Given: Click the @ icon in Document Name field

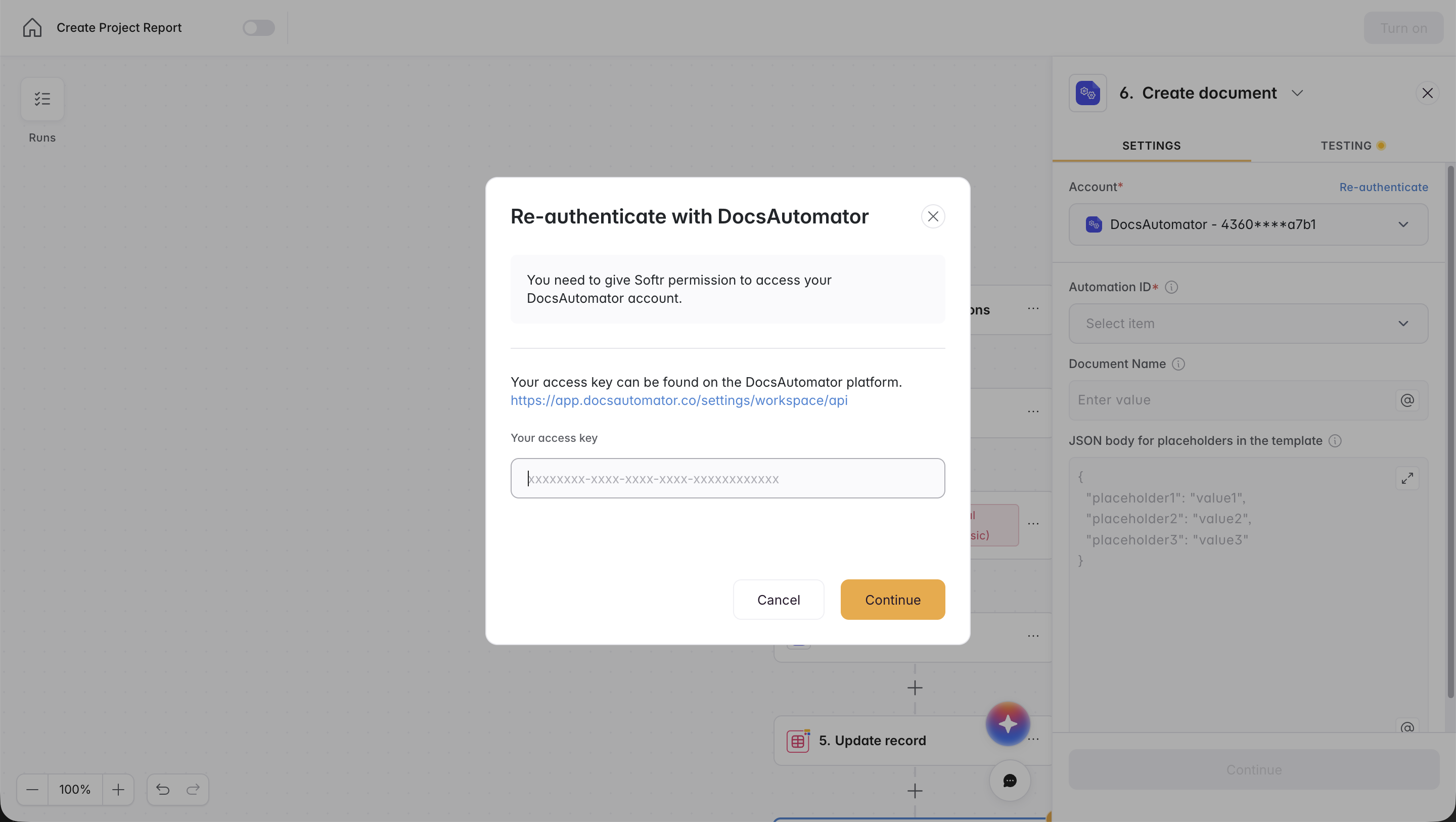Looking at the screenshot, I should coord(1407,400).
